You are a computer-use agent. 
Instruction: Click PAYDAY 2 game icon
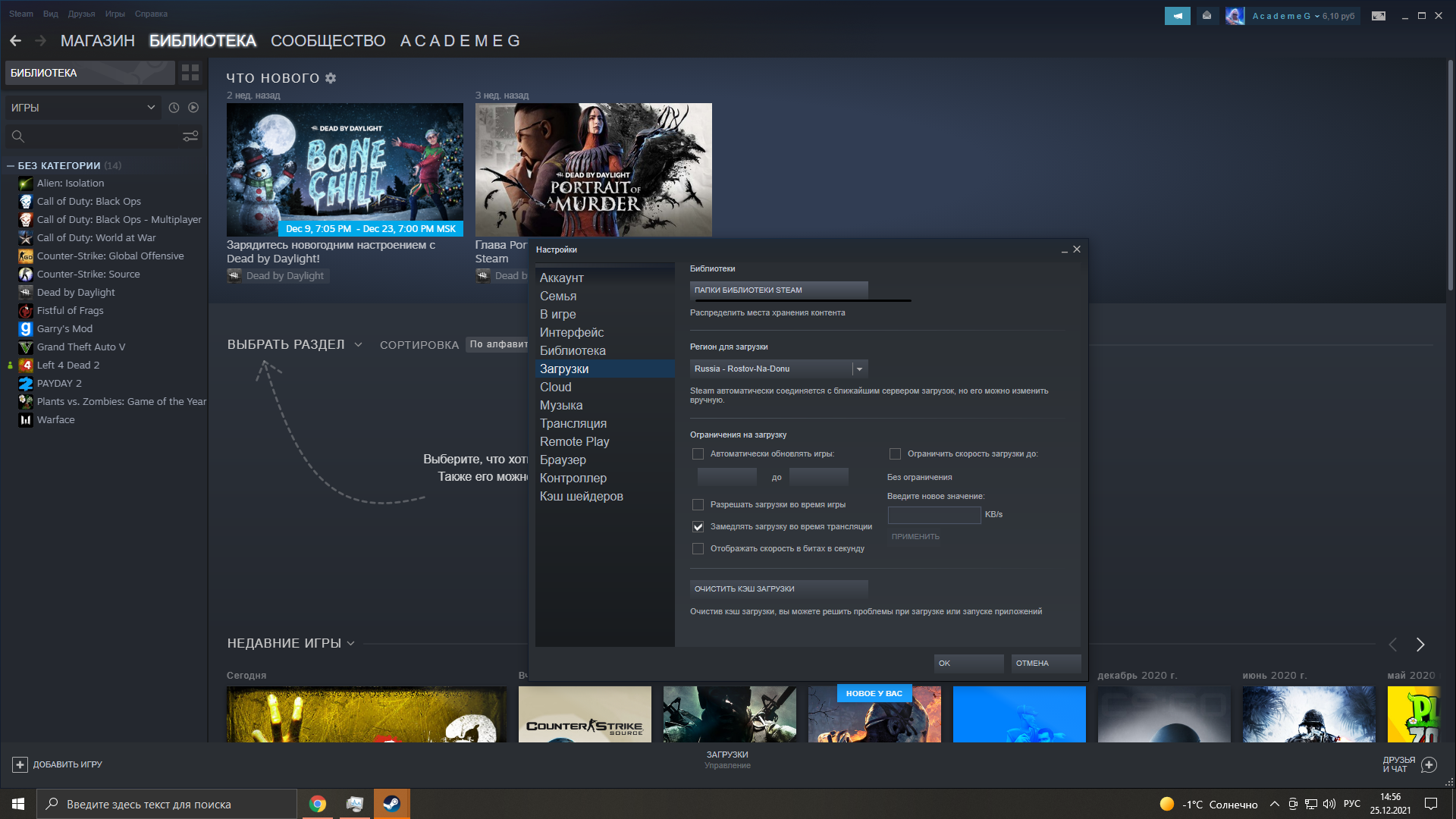pyautogui.click(x=26, y=384)
